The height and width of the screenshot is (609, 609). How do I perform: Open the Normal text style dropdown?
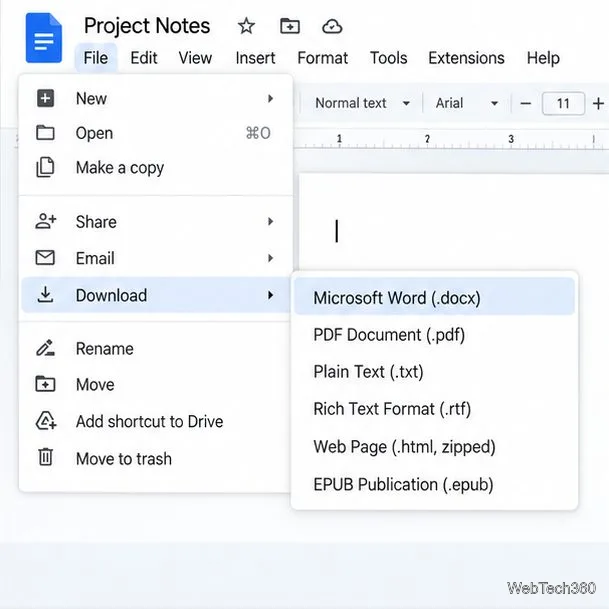(362, 103)
